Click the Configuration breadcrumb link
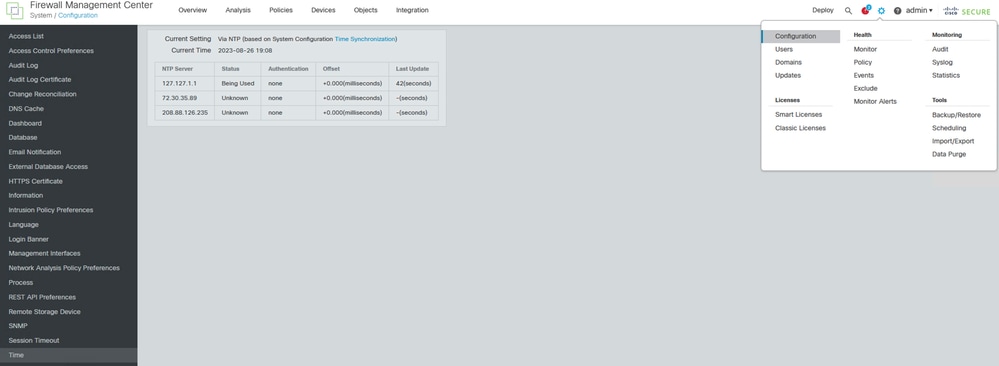 point(78,15)
